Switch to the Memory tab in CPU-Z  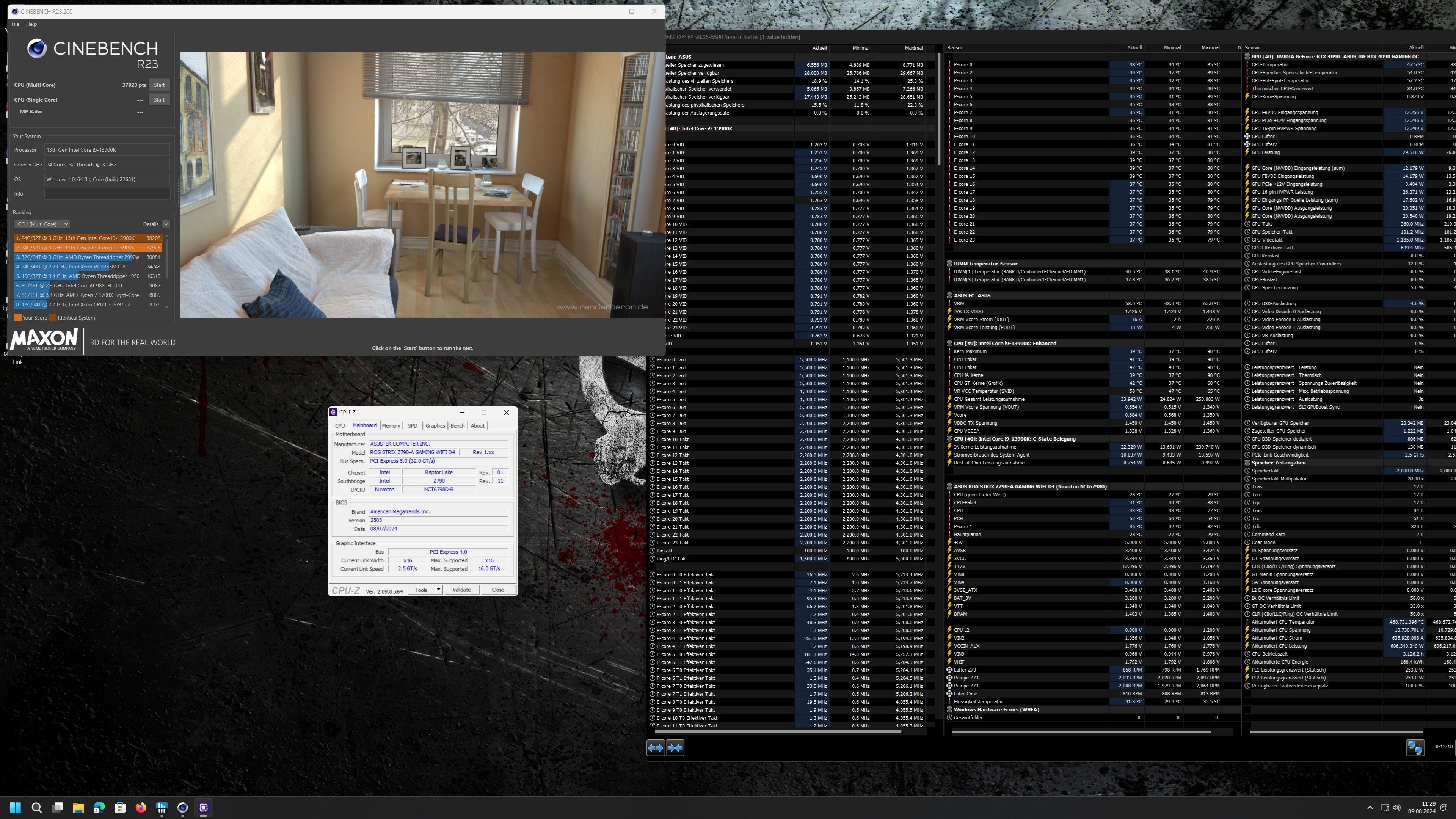coord(391,425)
